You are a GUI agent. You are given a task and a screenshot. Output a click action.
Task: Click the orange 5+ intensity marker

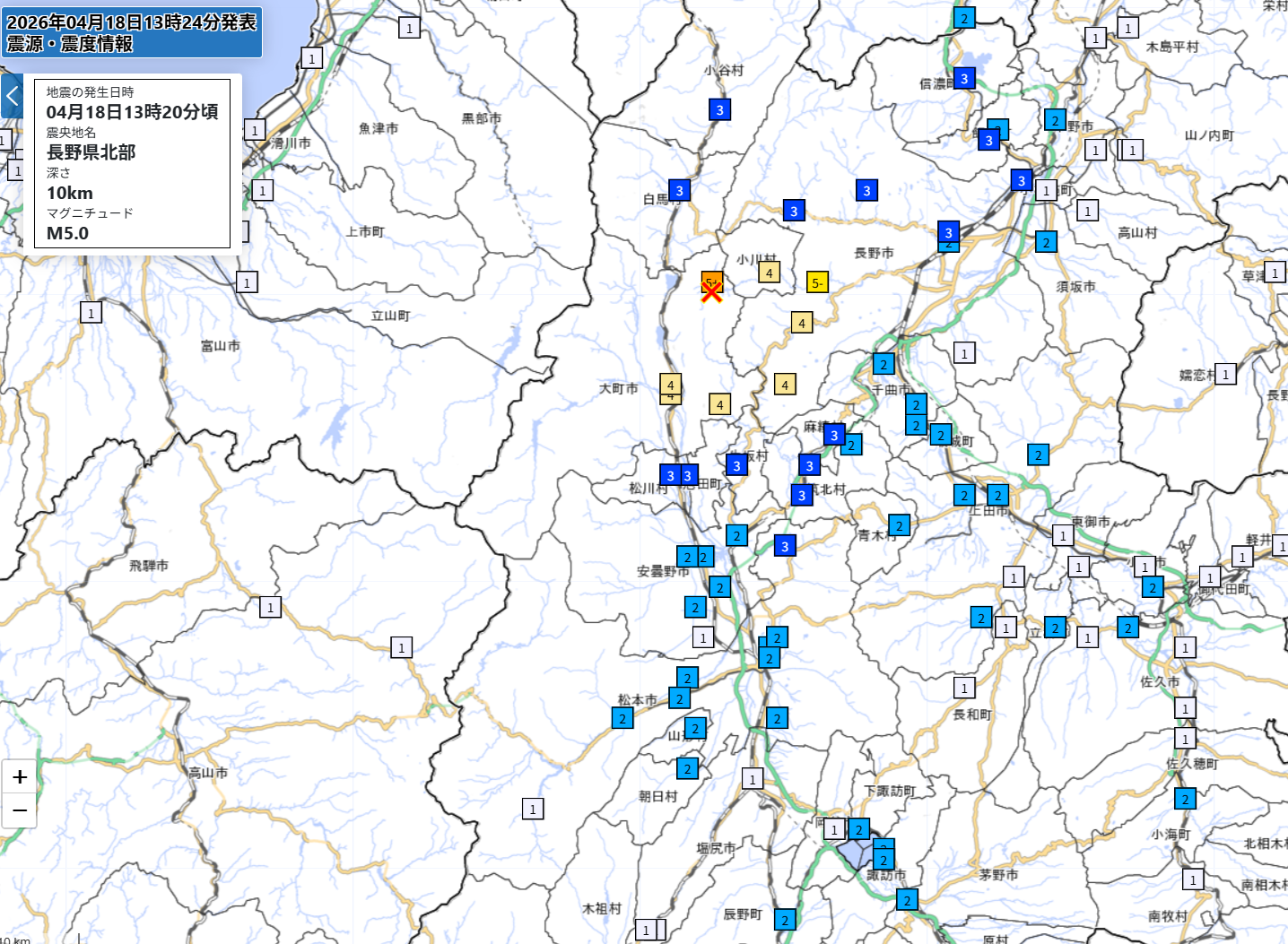(x=711, y=281)
